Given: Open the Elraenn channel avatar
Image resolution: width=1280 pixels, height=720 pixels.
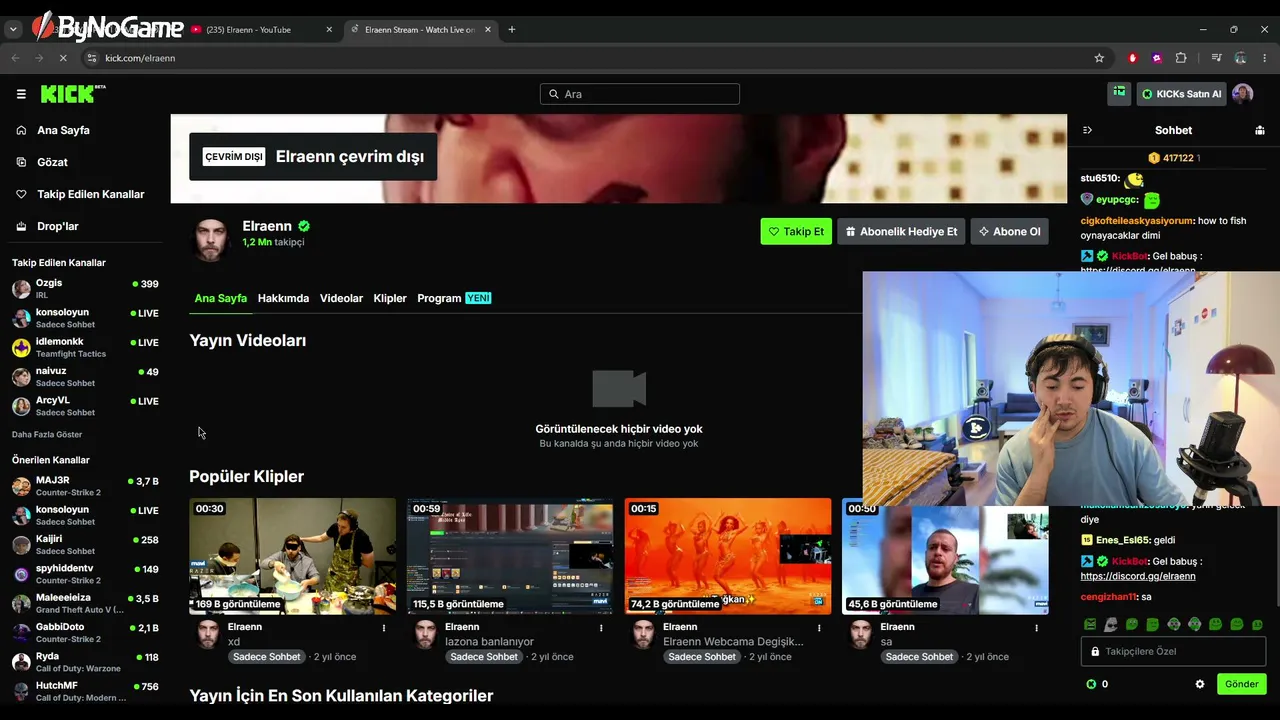Looking at the screenshot, I should pos(211,239).
